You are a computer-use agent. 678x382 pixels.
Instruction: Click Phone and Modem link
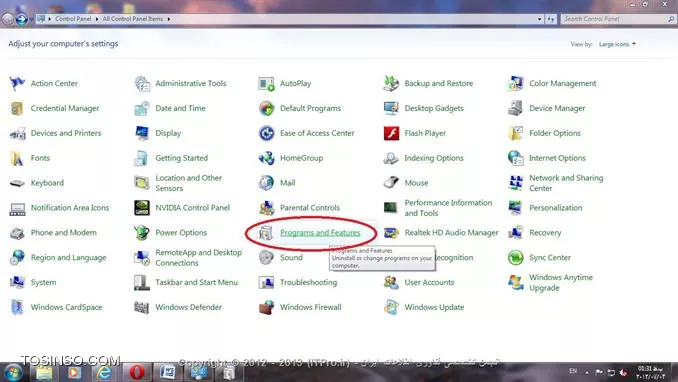(x=64, y=233)
